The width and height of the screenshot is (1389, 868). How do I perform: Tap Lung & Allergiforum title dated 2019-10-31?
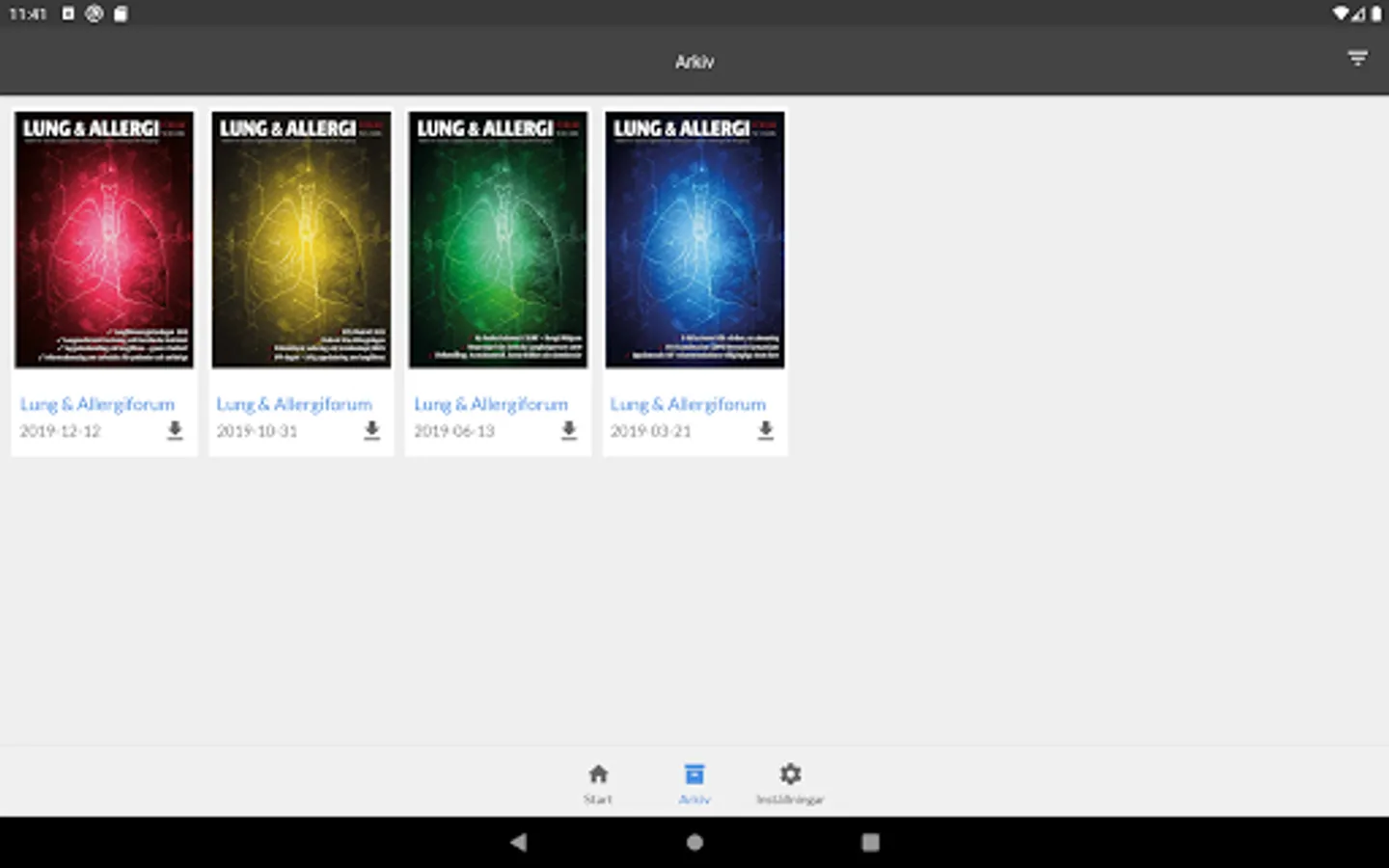[x=294, y=404]
